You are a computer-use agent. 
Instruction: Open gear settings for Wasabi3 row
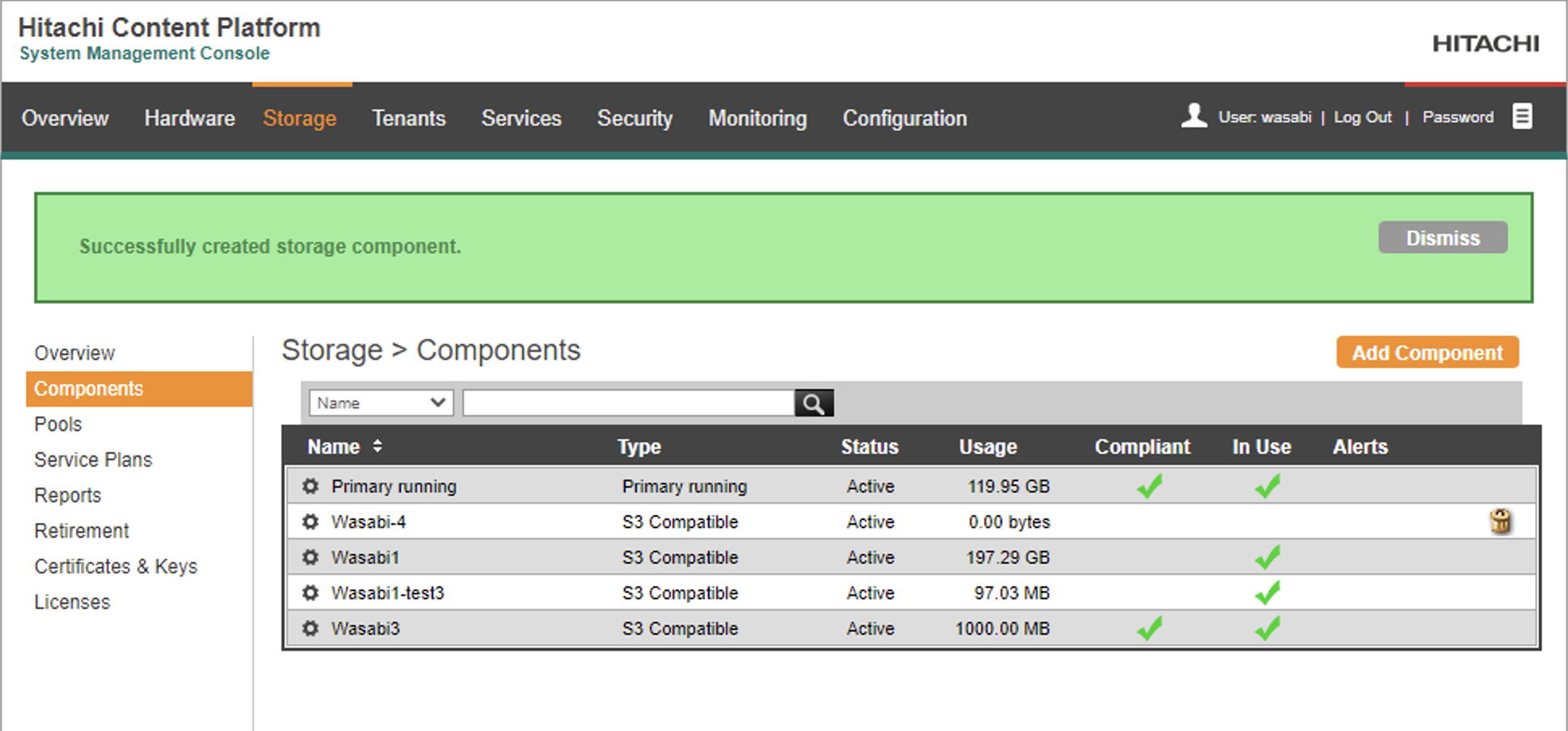coord(310,628)
